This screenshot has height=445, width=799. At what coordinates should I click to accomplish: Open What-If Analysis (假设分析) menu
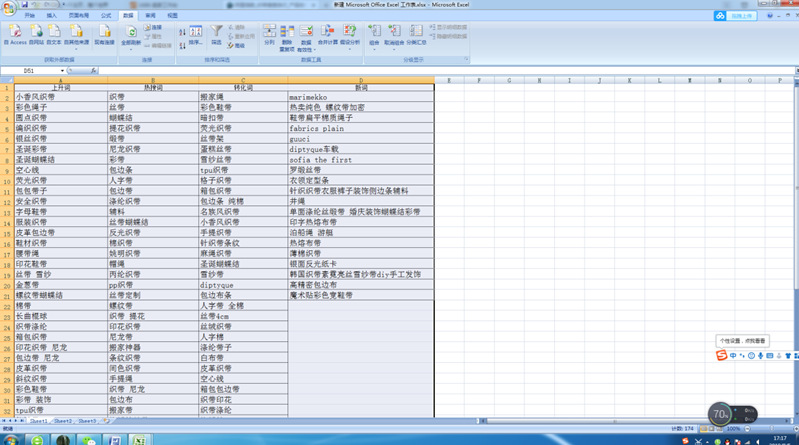click(350, 37)
